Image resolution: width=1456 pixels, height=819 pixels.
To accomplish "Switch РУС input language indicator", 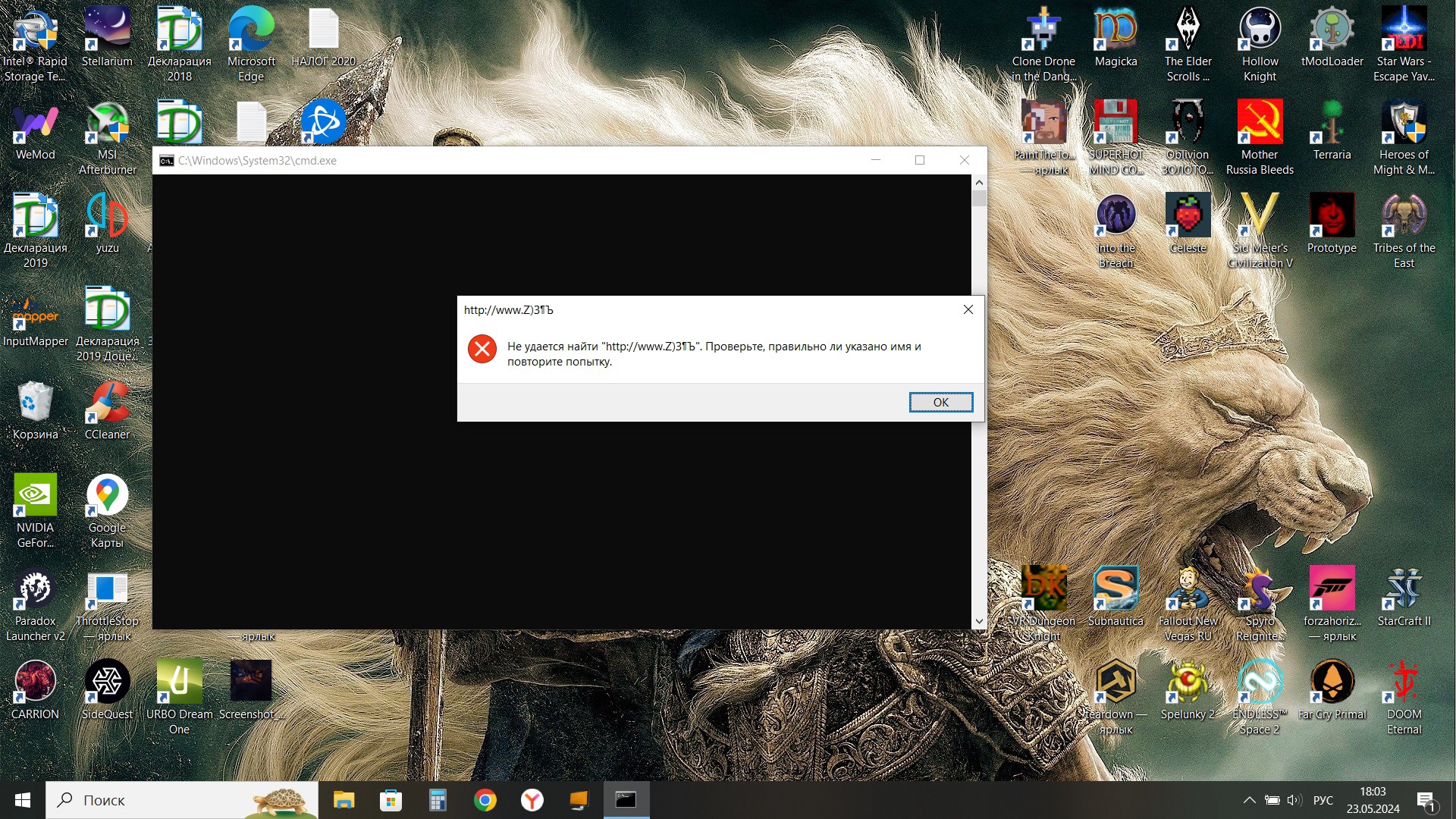I will (1323, 800).
